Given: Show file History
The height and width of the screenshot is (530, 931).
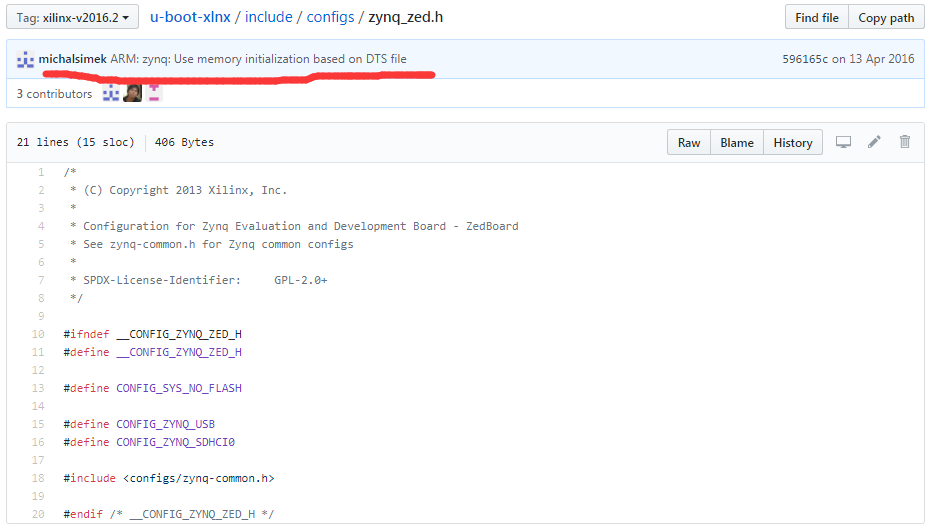Looking at the screenshot, I should 793,142.
